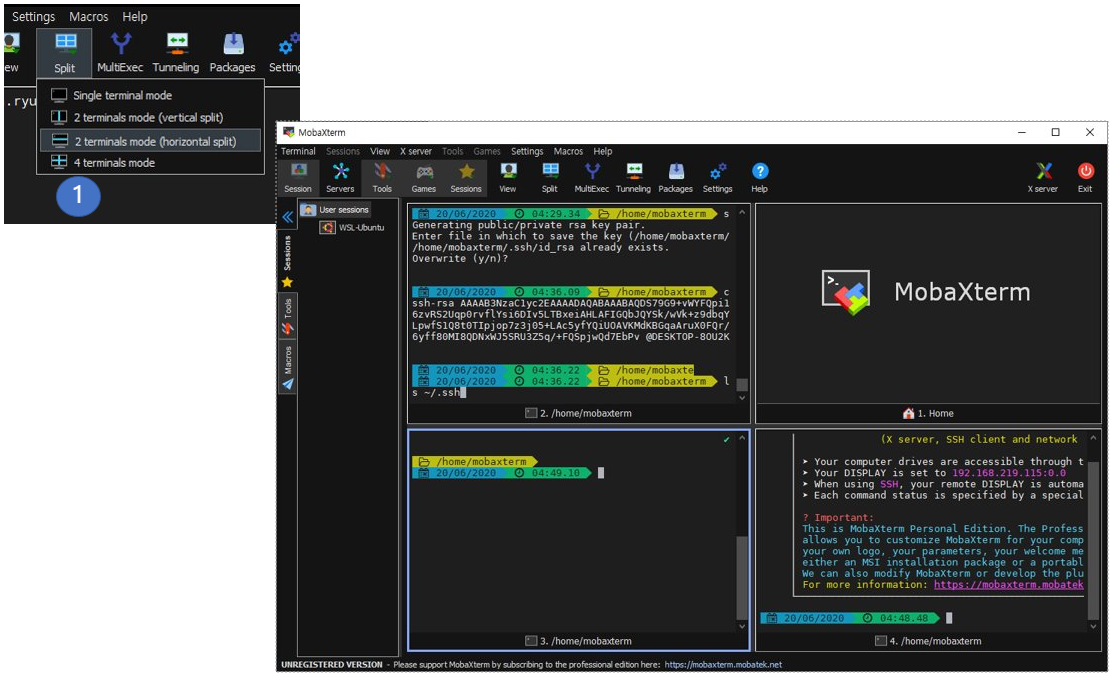The height and width of the screenshot is (679, 1115).
Task: Select User sessions tree folder
Action: (336, 210)
